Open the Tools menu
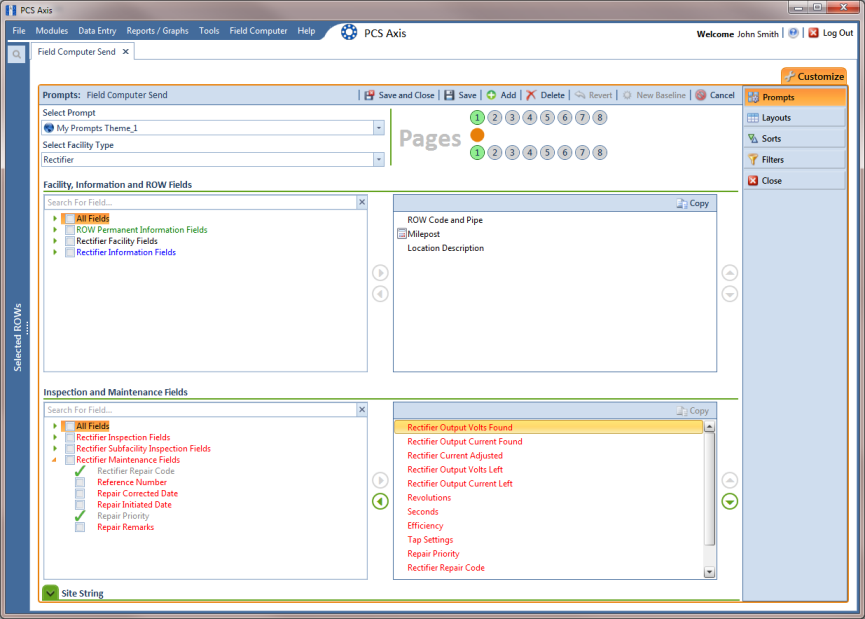This screenshot has height=619, width=865. click(x=209, y=31)
